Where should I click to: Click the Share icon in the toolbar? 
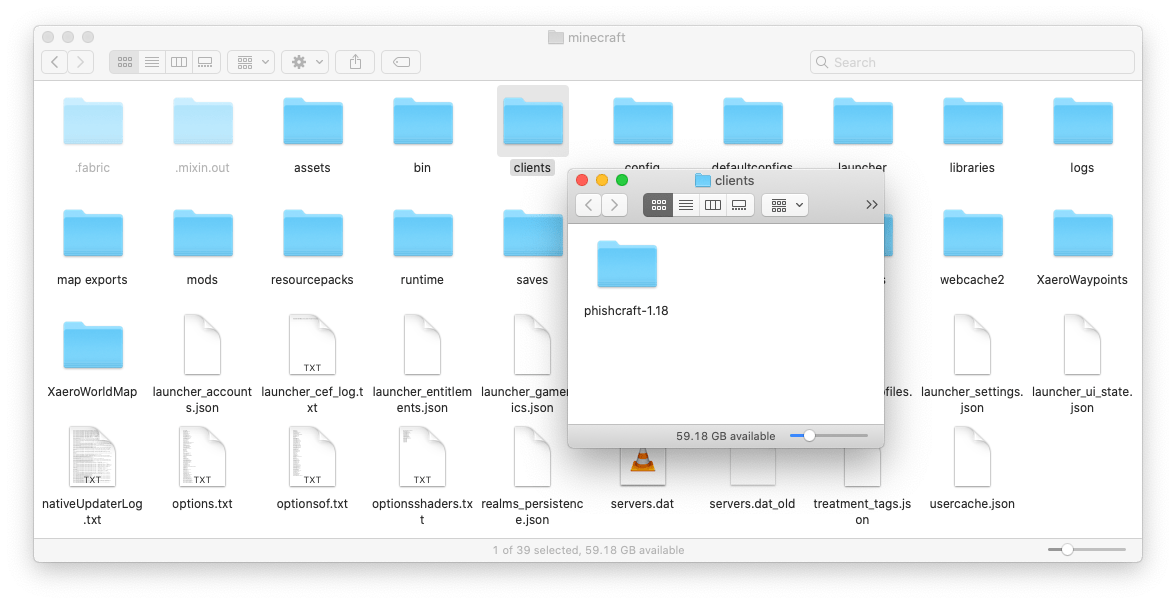point(355,61)
